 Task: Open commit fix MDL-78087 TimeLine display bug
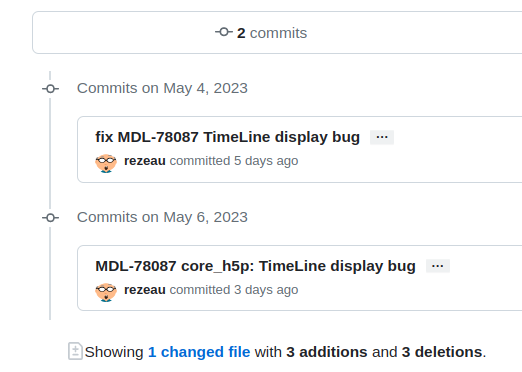227,137
